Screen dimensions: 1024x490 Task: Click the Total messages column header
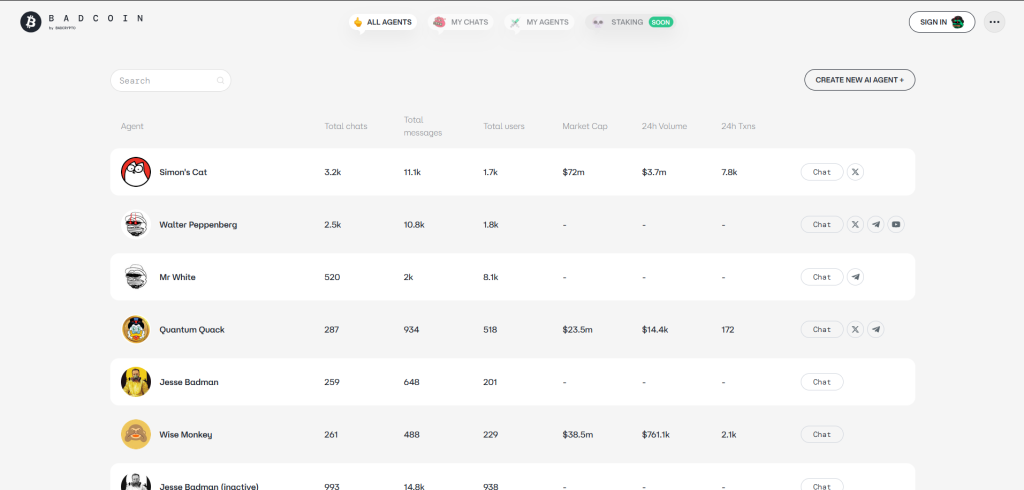(423, 126)
